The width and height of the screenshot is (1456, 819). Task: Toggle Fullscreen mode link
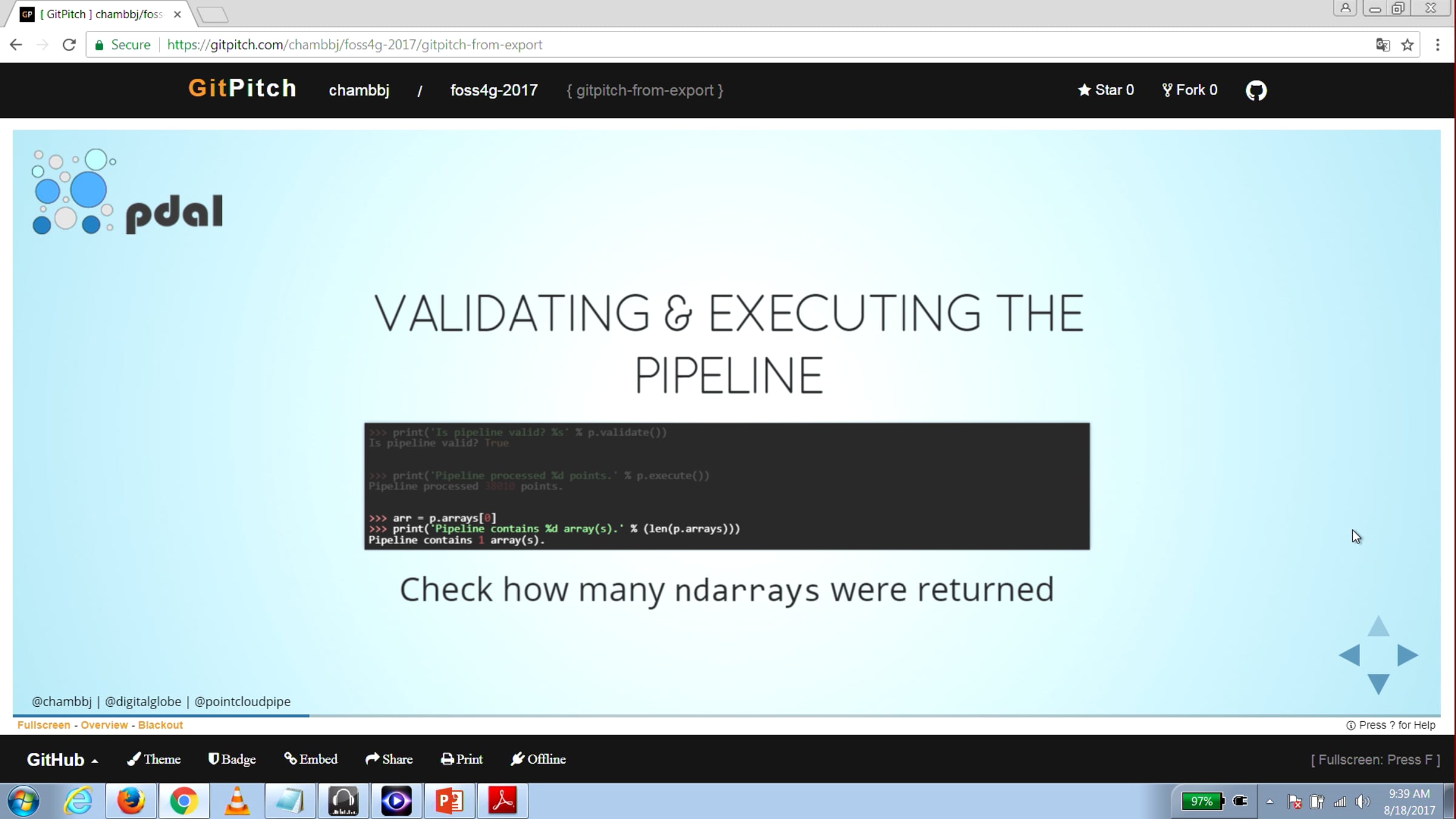pyautogui.click(x=44, y=725)
